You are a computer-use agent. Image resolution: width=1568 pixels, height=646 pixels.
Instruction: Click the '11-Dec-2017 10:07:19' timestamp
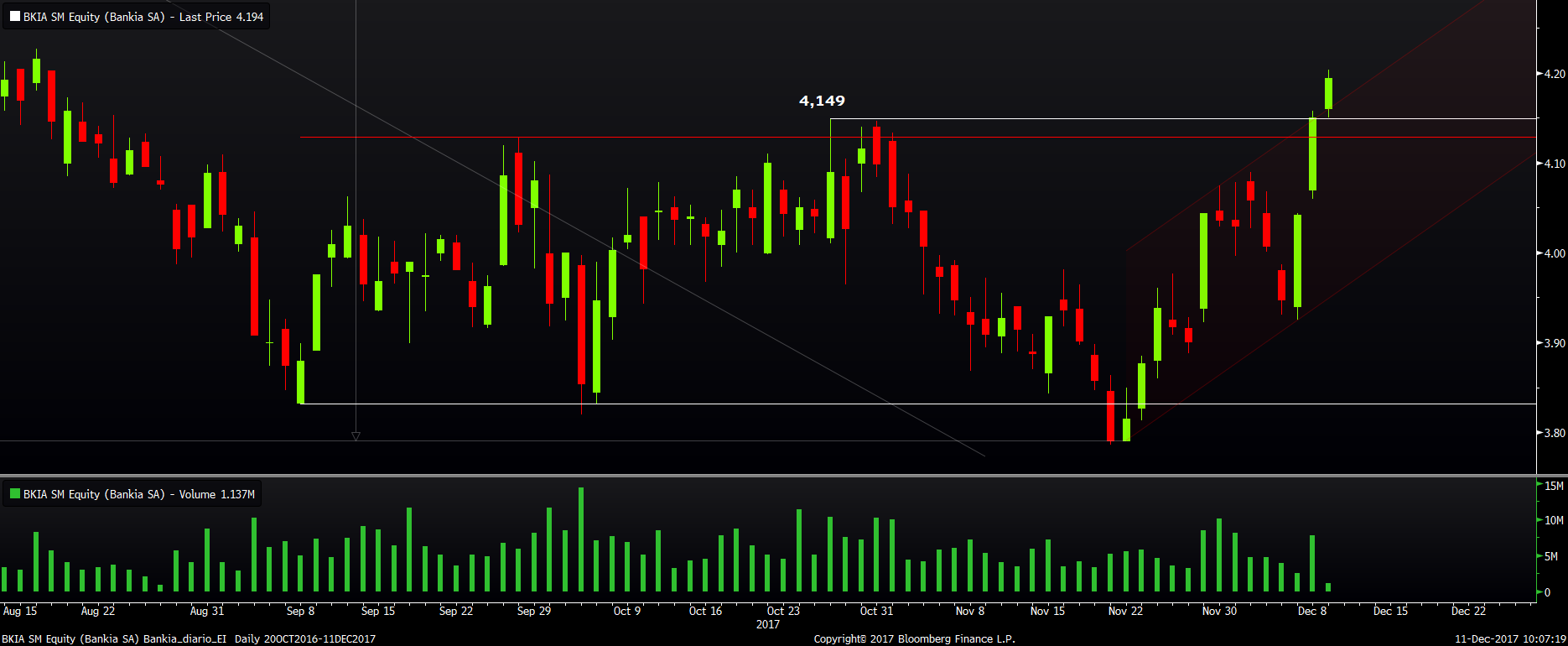tap(1510, 638)
